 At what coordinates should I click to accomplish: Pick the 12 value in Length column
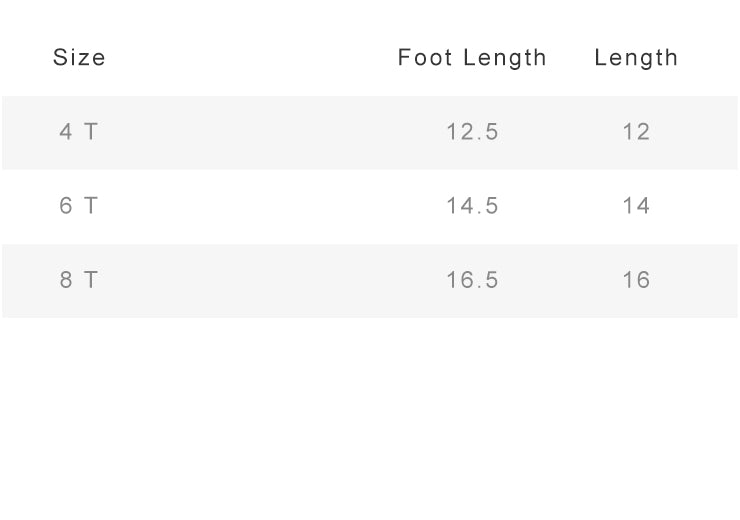(636, 132)
